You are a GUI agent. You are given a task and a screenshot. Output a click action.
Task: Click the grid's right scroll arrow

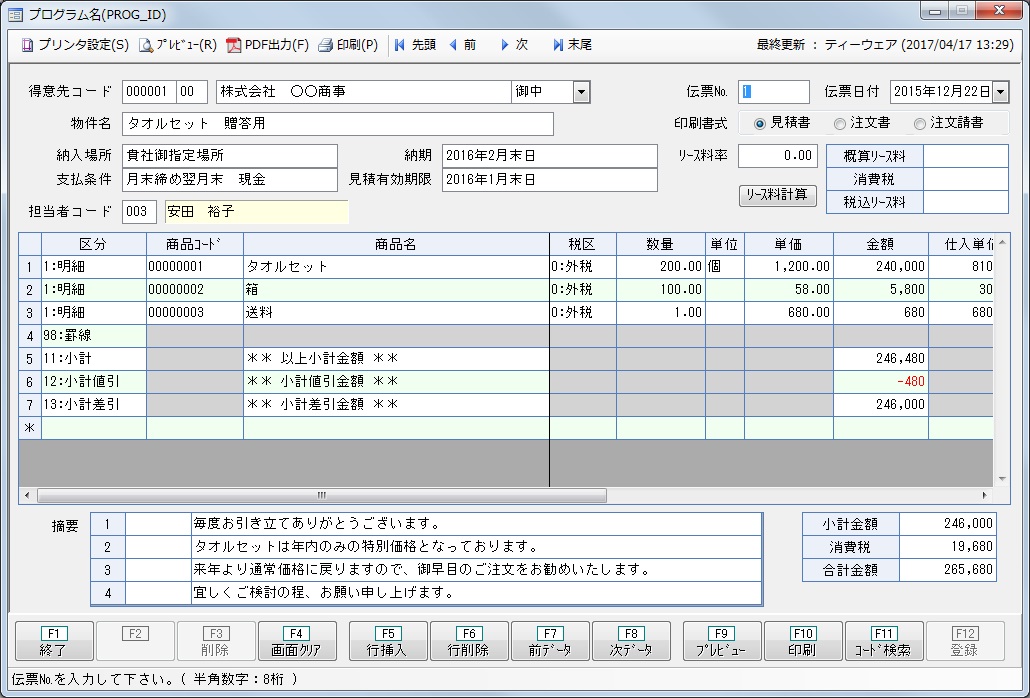984,495
